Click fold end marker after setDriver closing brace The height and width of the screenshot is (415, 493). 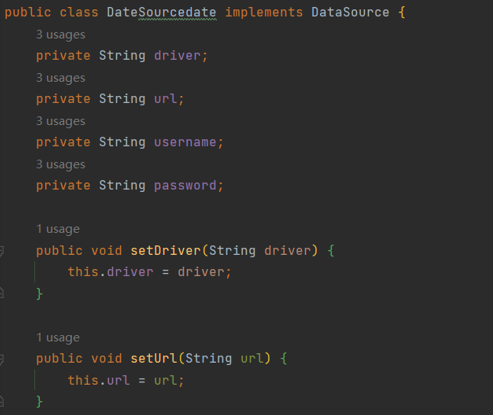click(x=1, y=293)
